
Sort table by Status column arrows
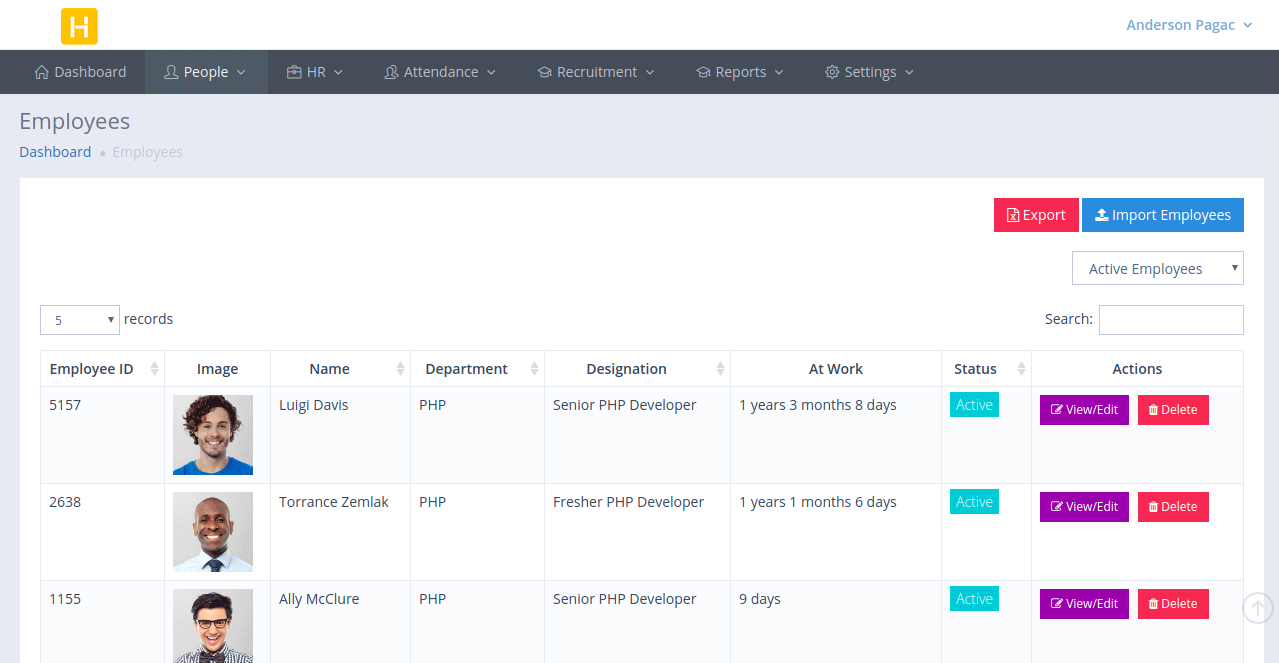[x=1021, y=369]
